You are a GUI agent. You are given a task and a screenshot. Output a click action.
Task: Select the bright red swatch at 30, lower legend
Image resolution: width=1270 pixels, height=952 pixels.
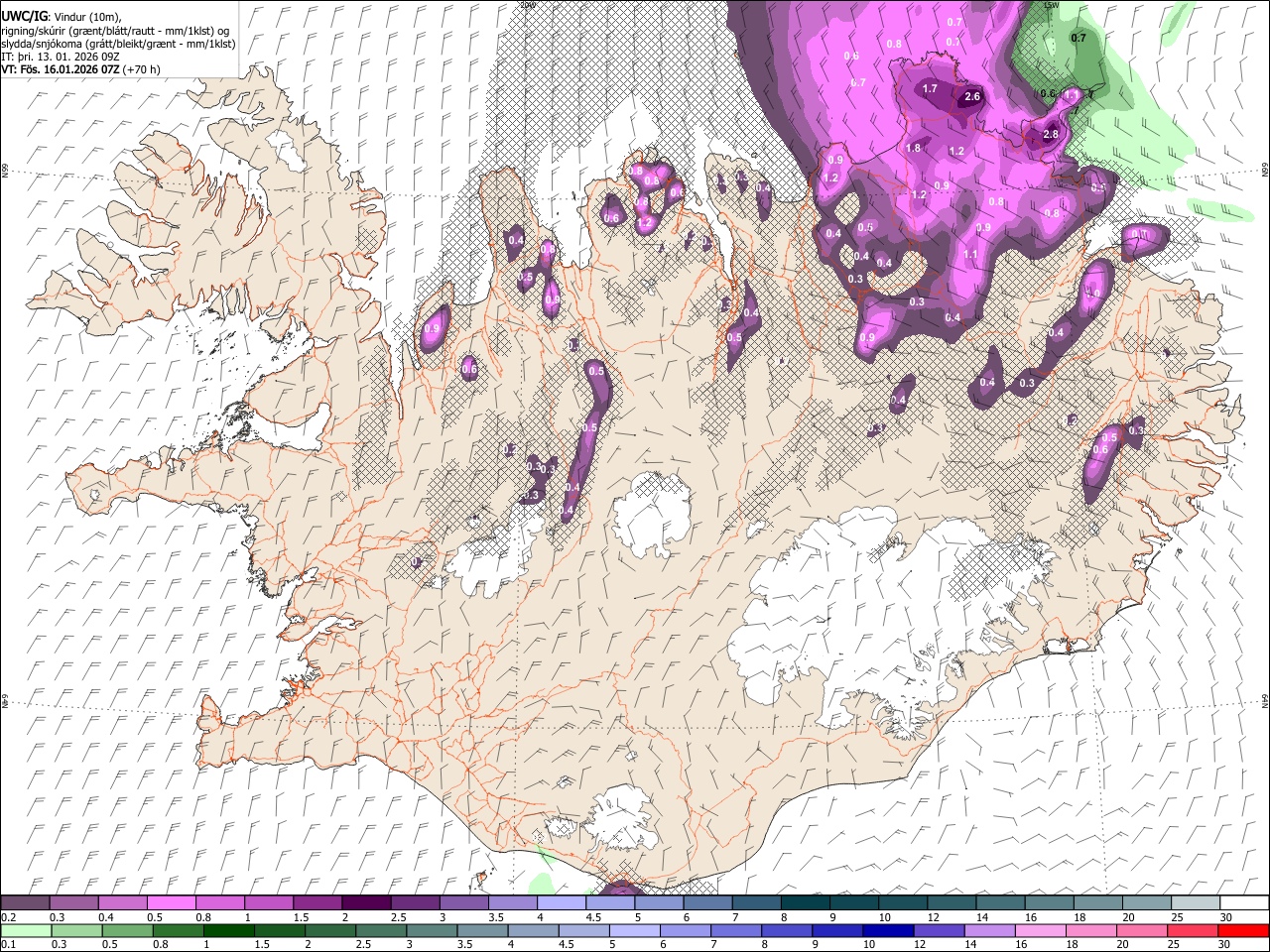click(1243, 930)
